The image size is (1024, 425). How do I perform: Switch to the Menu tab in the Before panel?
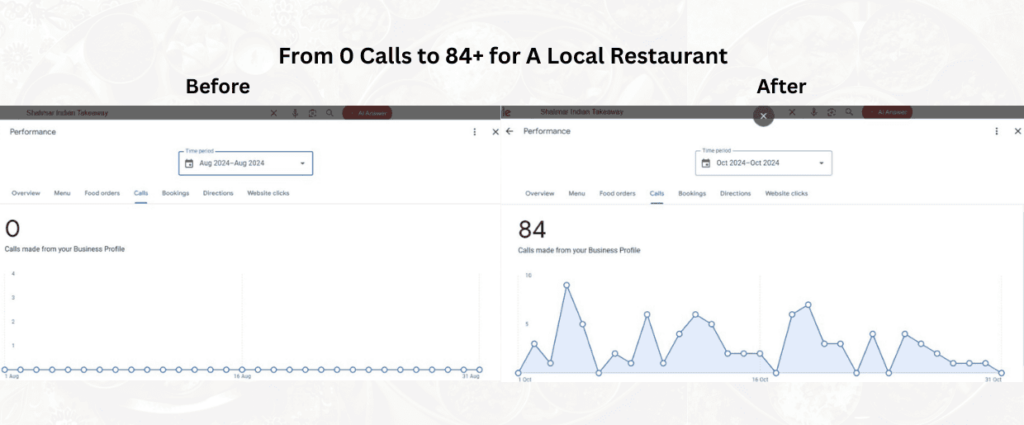(62, 193)
